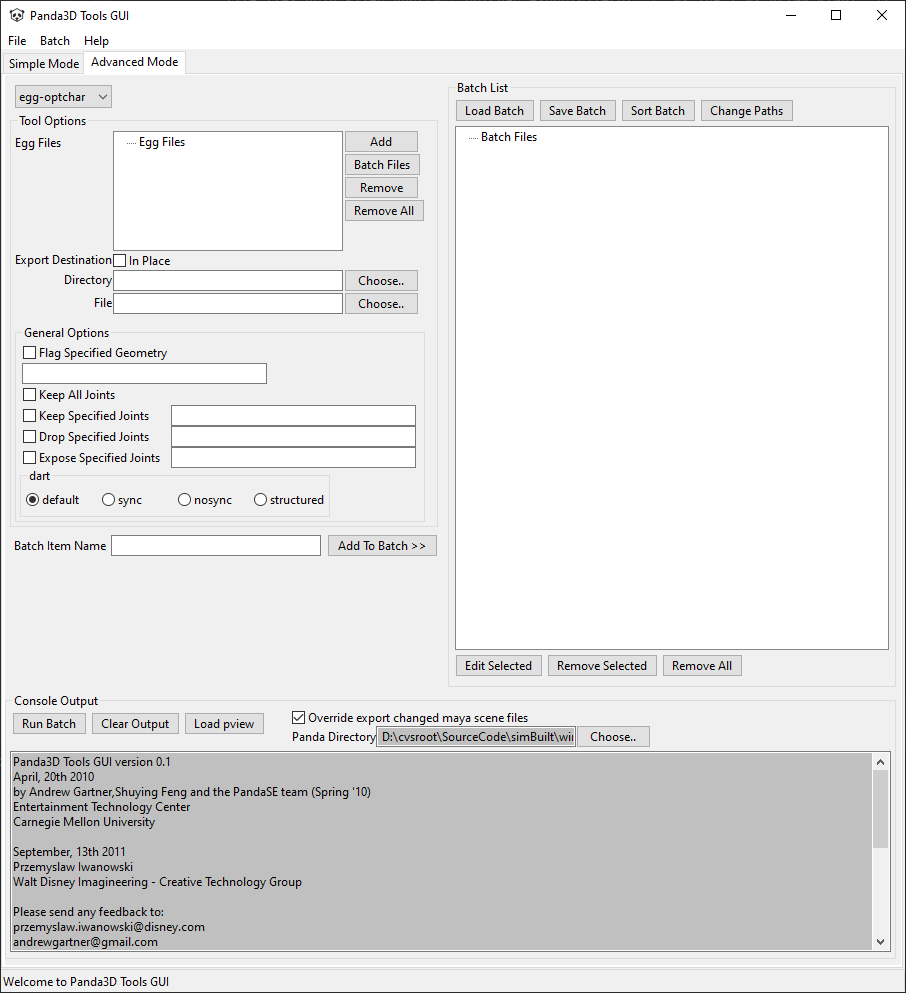906x993 pixels.
Task: Click the Load pview button
Action: point(224,723)
